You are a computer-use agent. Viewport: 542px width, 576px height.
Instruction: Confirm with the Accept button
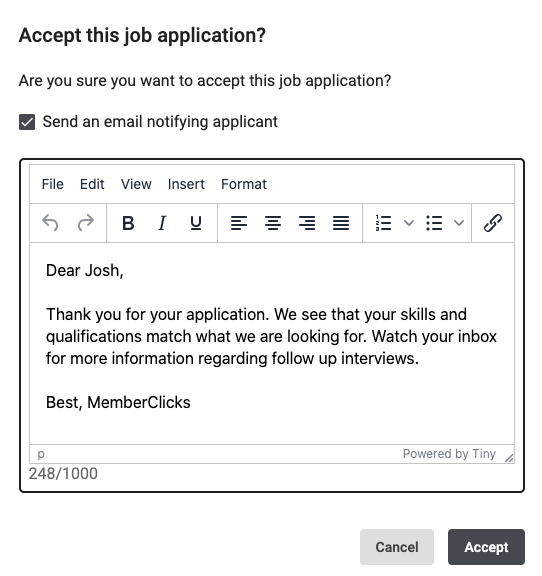(x=486, y=547)
